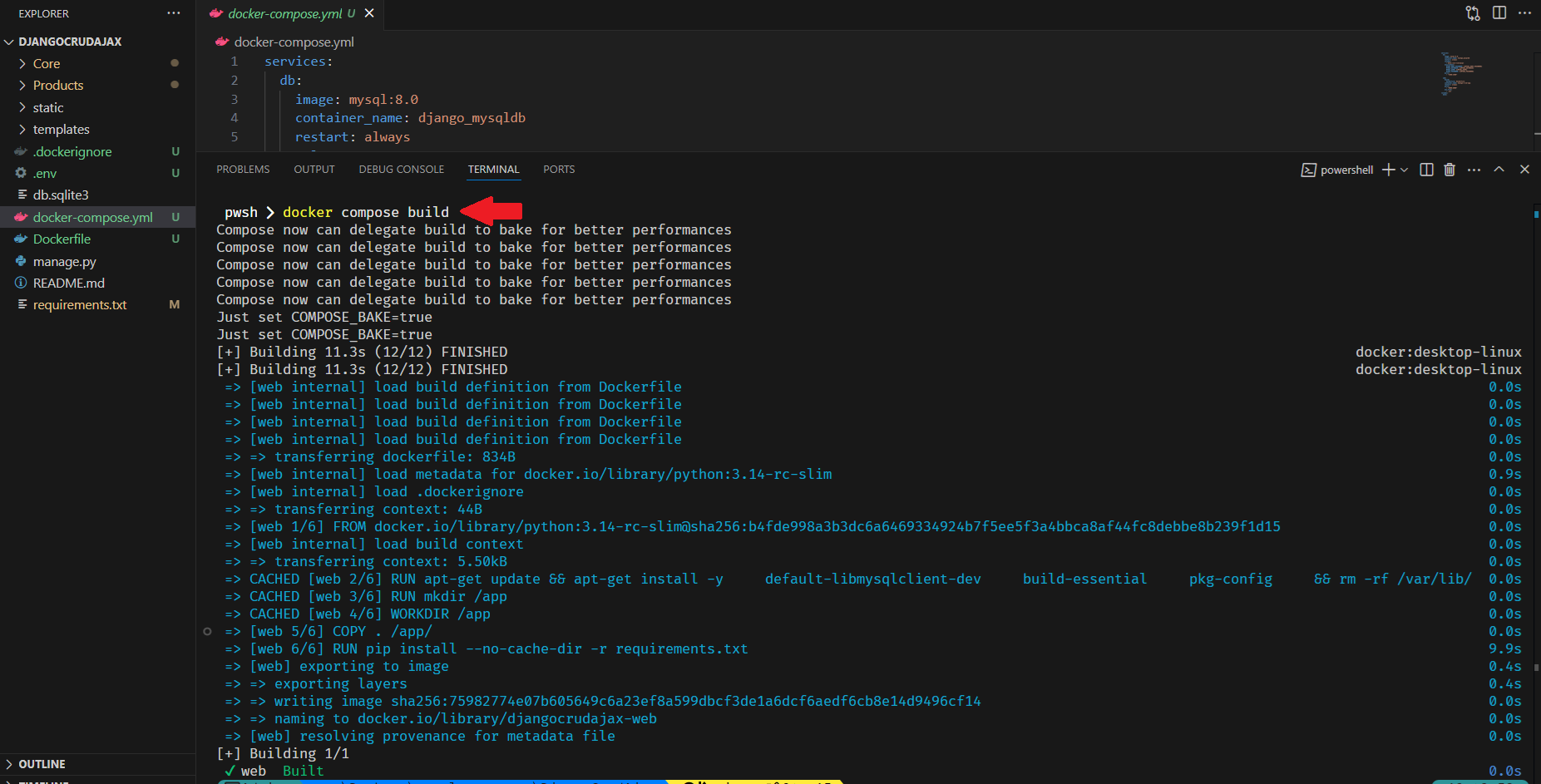Click 'services:' on line 1
1541x784 pixels.
(x=299, y=62)
